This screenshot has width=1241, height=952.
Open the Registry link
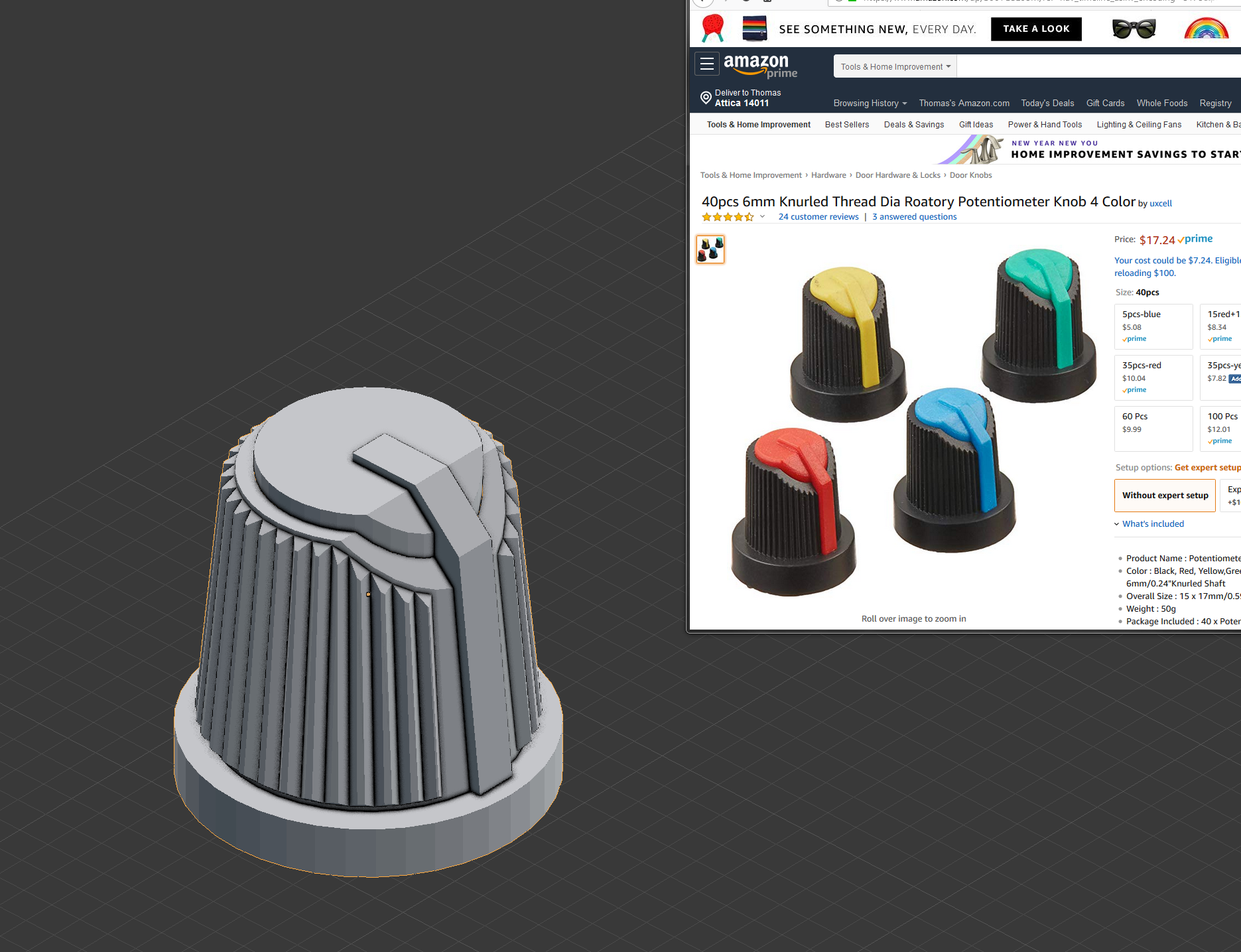pos(1215,103)
